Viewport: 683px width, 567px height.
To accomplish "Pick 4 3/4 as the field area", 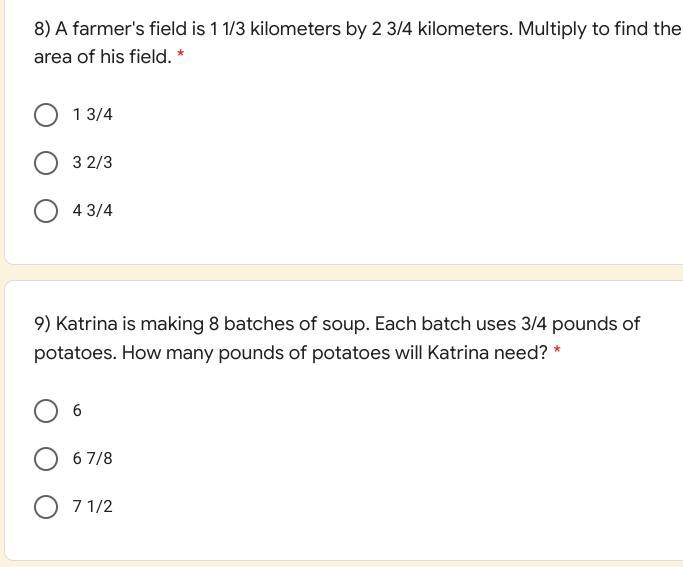I will tap(46, 211).
